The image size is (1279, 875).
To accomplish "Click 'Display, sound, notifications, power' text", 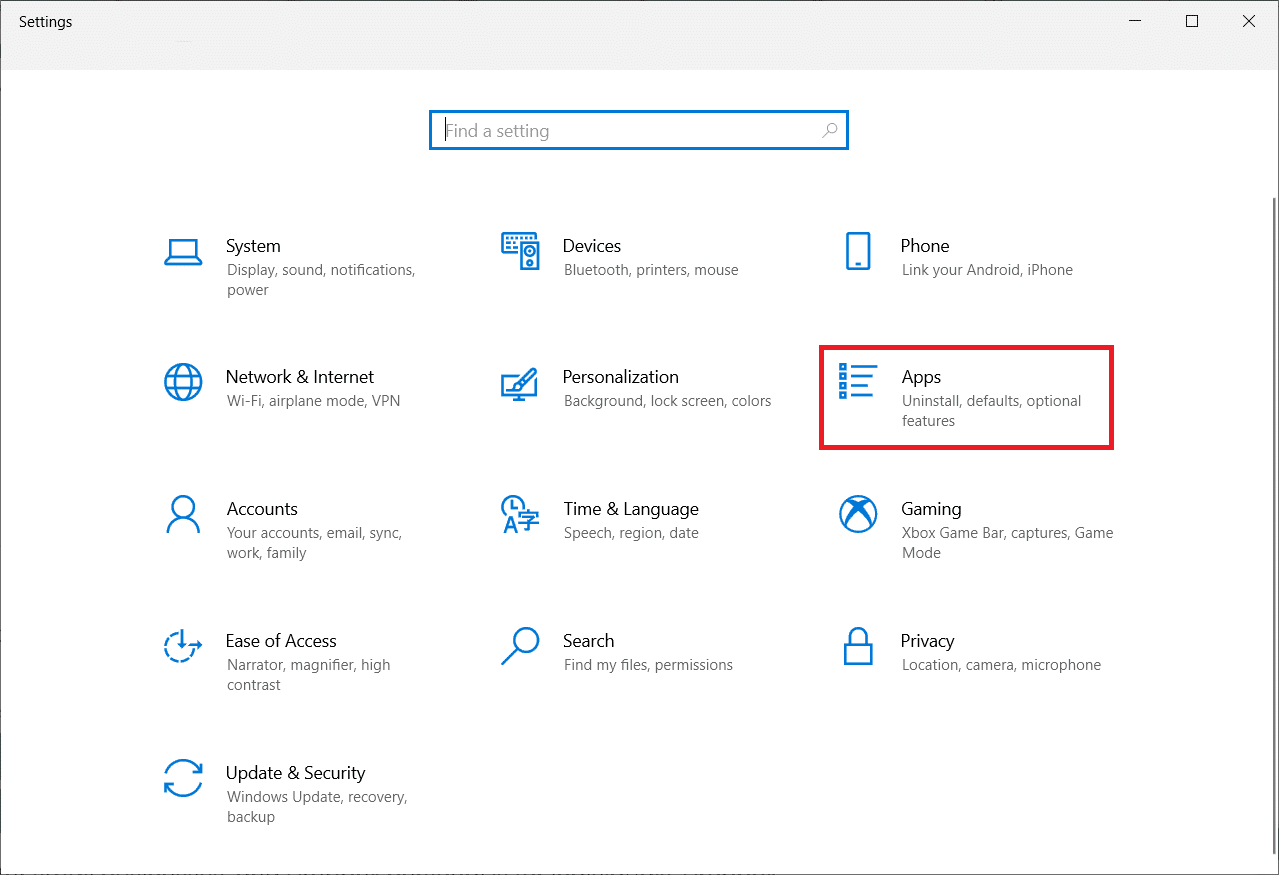I will click(x=321, y=280).
